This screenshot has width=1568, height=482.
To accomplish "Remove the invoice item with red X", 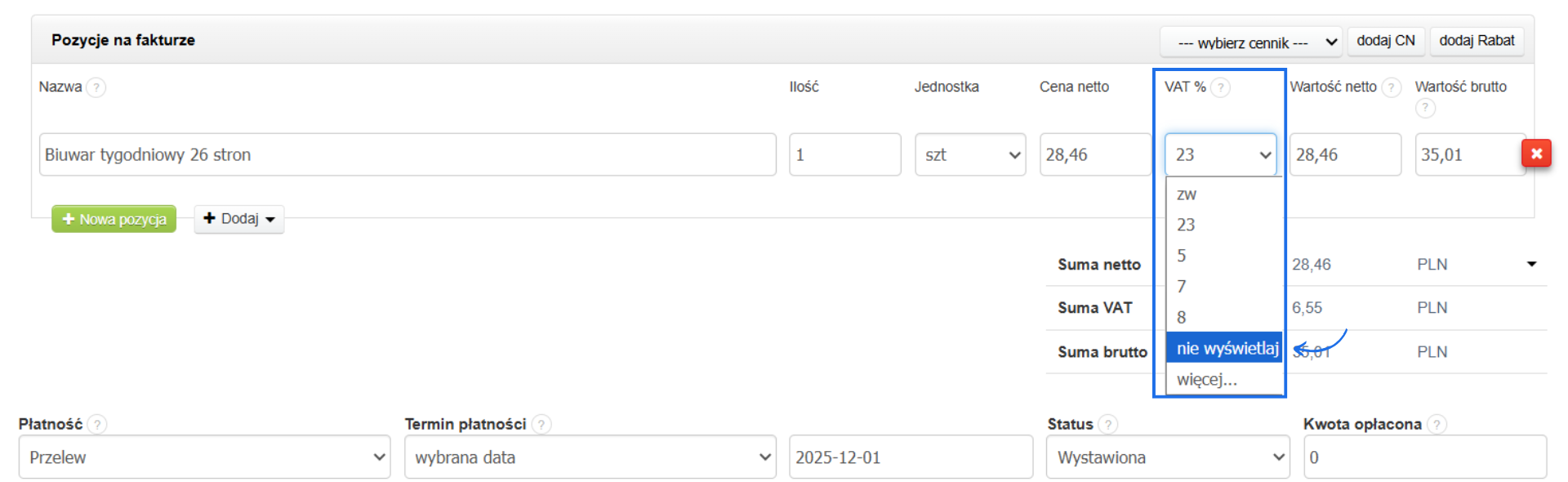I will click(x=1536, y=154).
